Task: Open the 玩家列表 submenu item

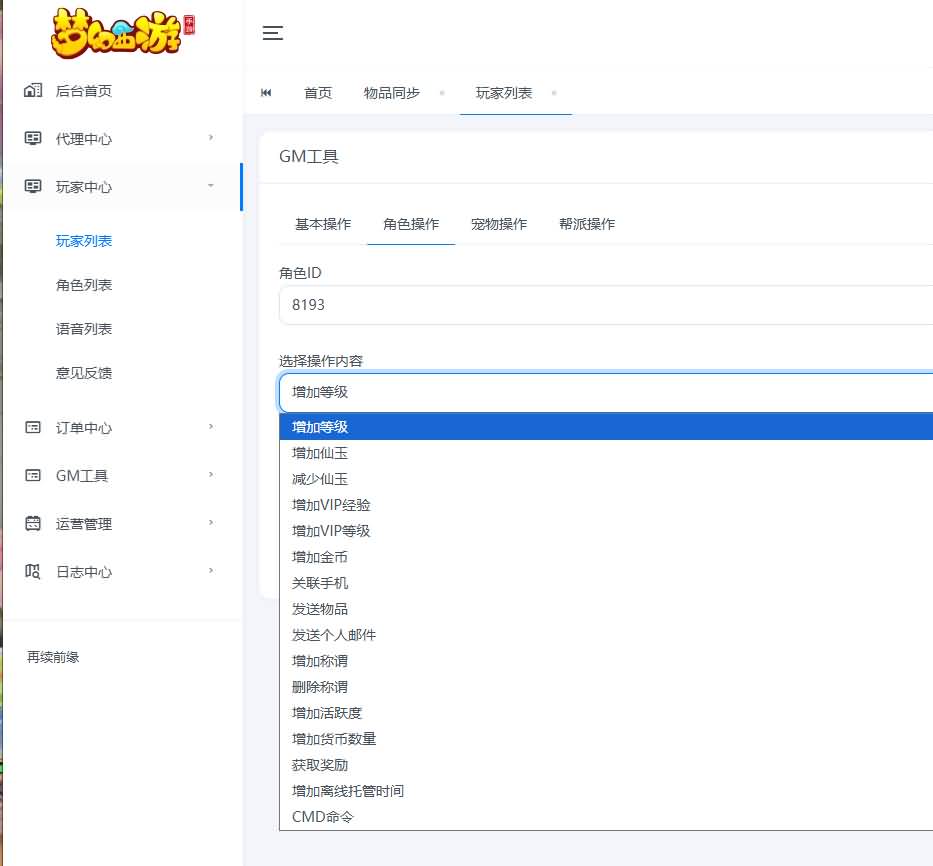Action: pos(84,241)
